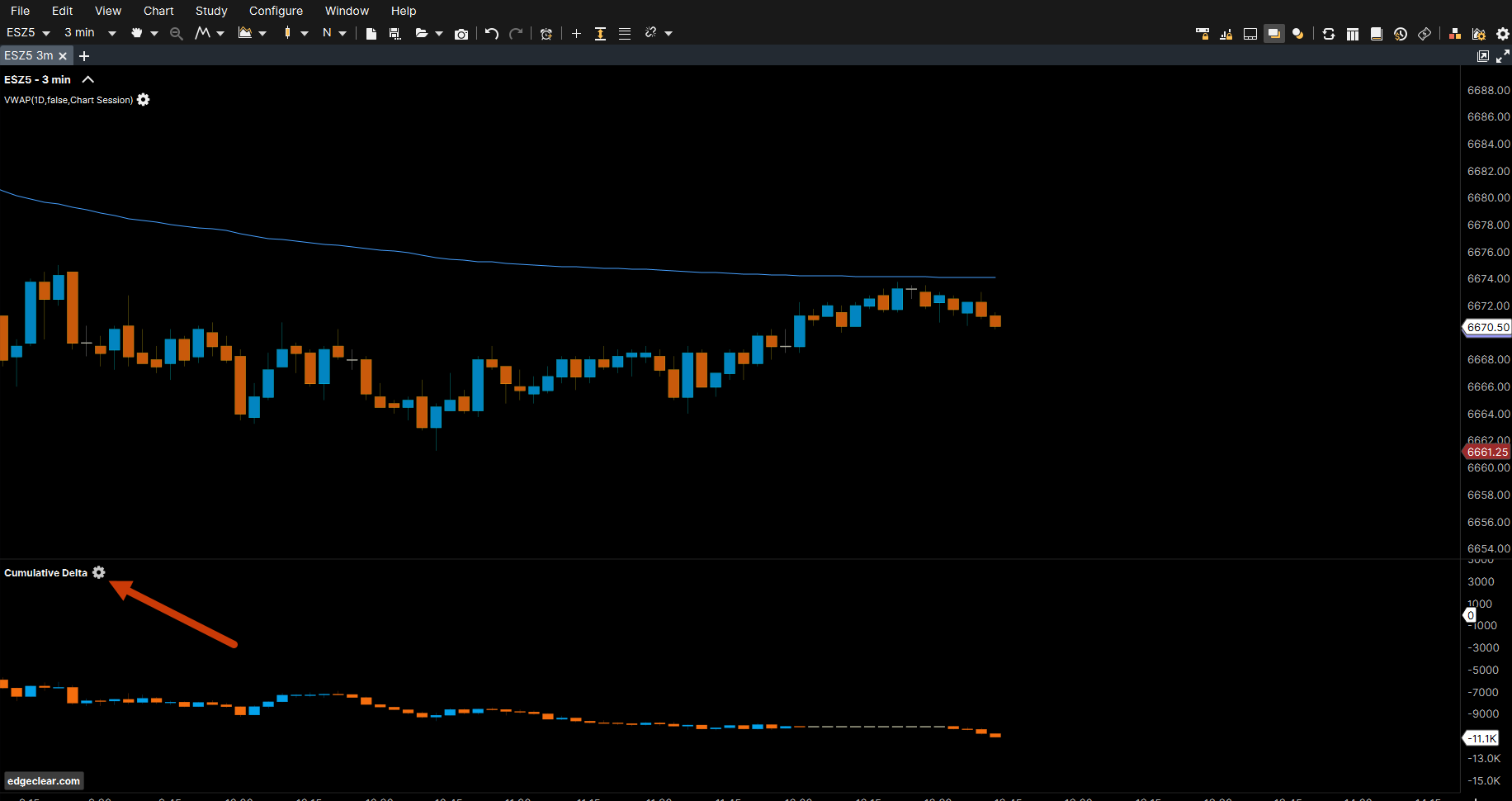
Task: Click the 6670.50 price marker on axis
Action: coord(1487,328)
